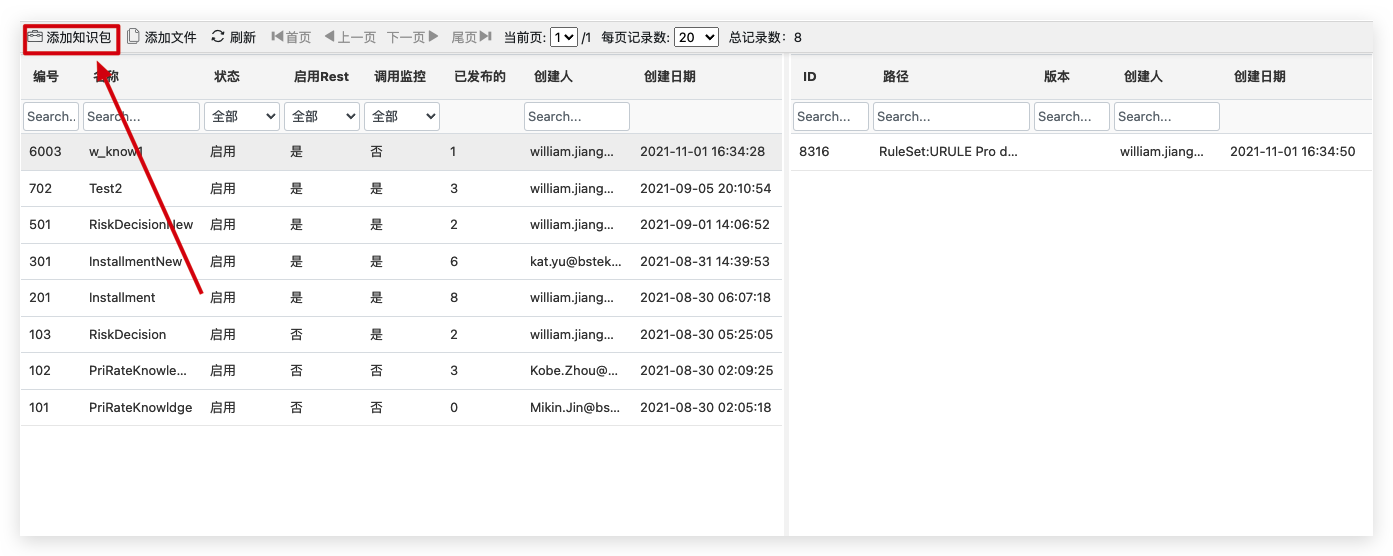
Task: Click the 添加知识包 briefcase icon
Action: click(36, 37)
